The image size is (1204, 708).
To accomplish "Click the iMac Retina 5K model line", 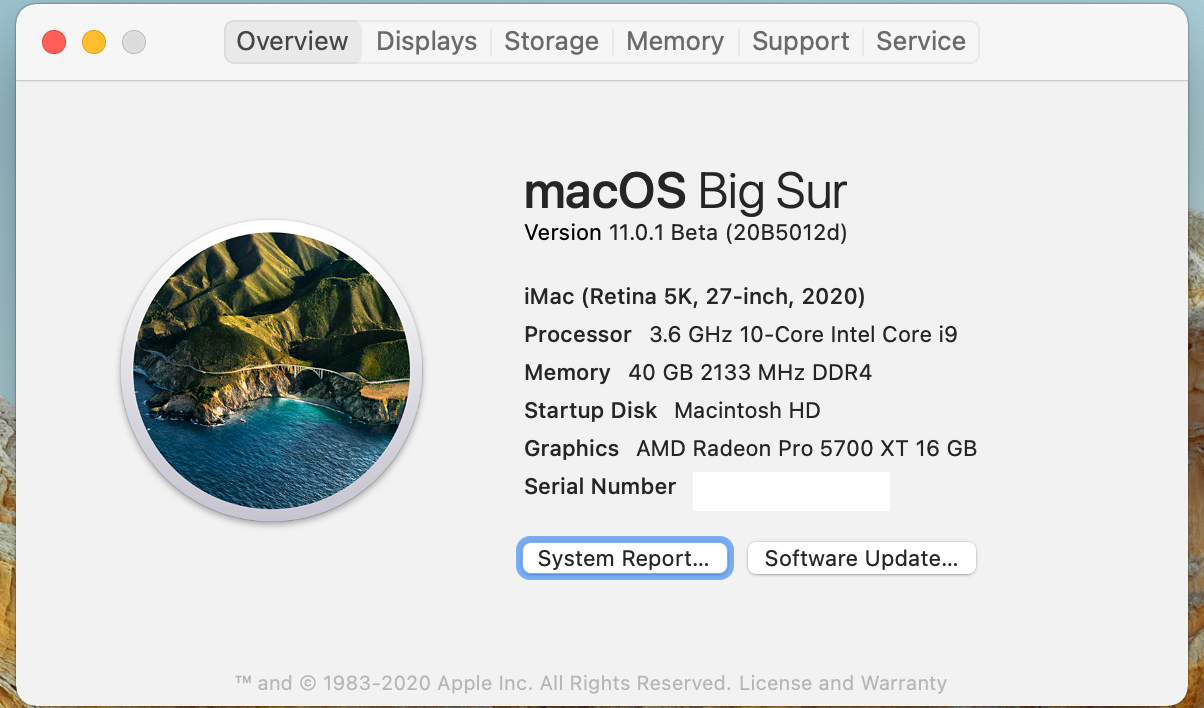I will pyautogui.click(x=694, y=297).
